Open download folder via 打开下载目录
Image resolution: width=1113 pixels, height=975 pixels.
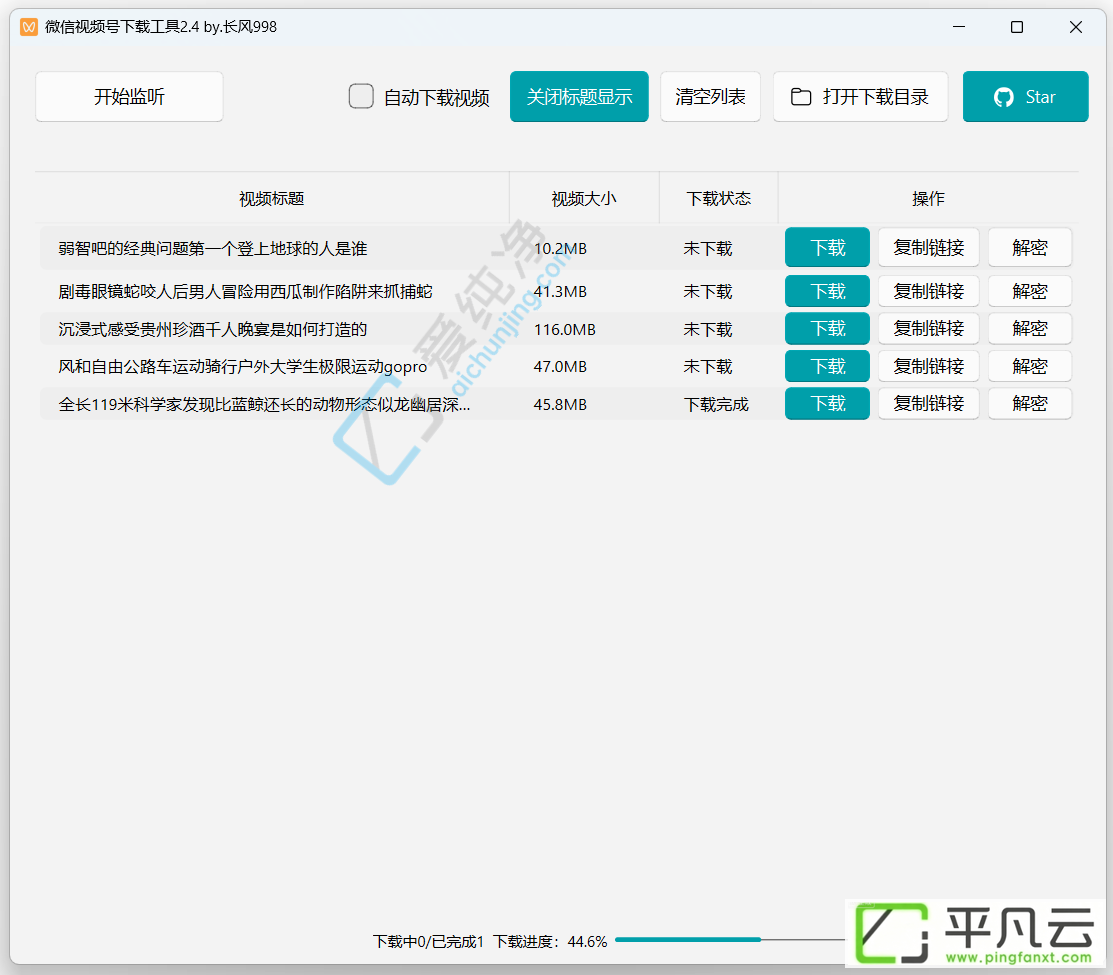860,97
